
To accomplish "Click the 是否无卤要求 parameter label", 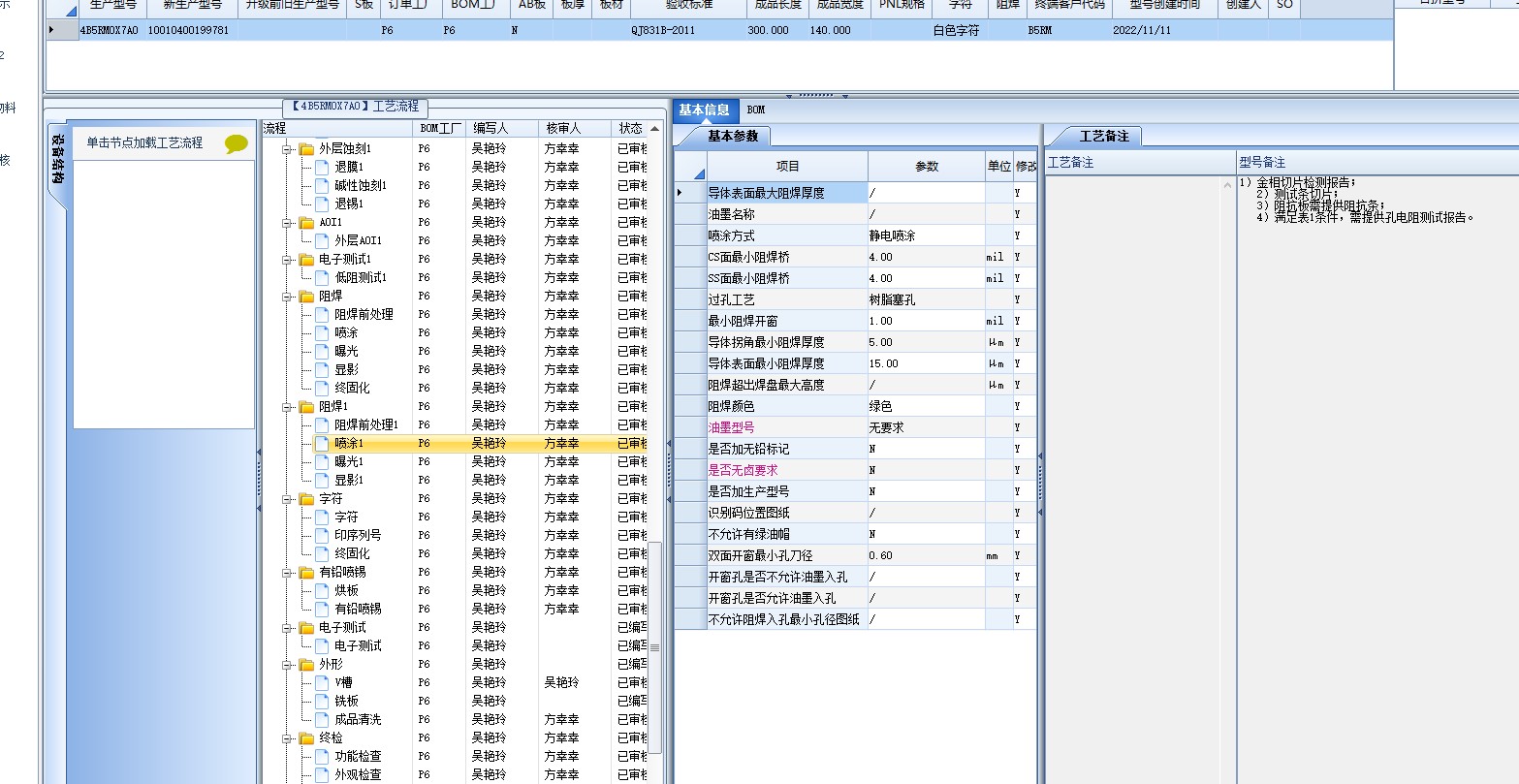I will pos(743,470).
